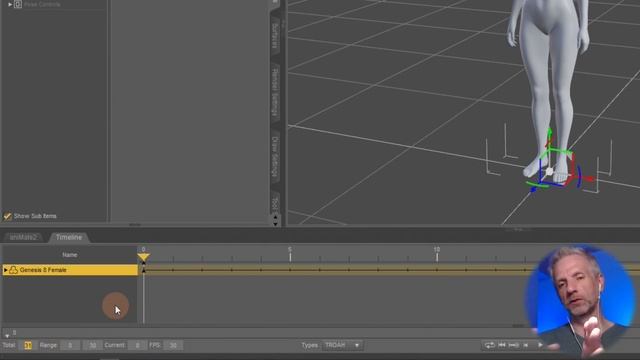This screenshot has height=360, width=640.
Task: Click the Total frames field
Action: [27, 345]
